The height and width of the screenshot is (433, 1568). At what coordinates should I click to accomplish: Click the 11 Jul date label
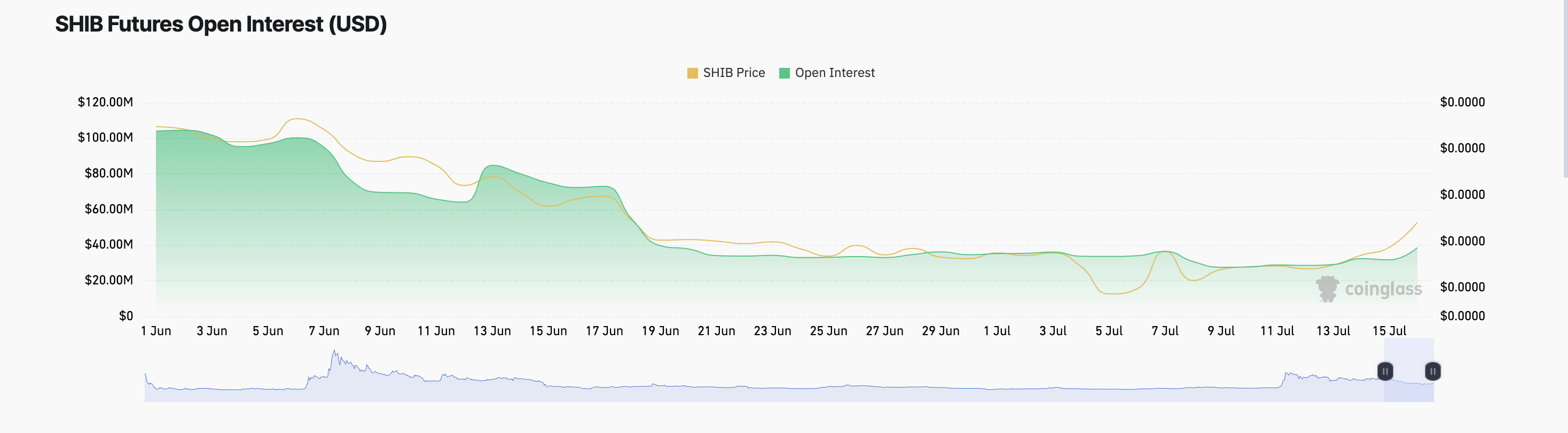click(x=1277, y=331)
